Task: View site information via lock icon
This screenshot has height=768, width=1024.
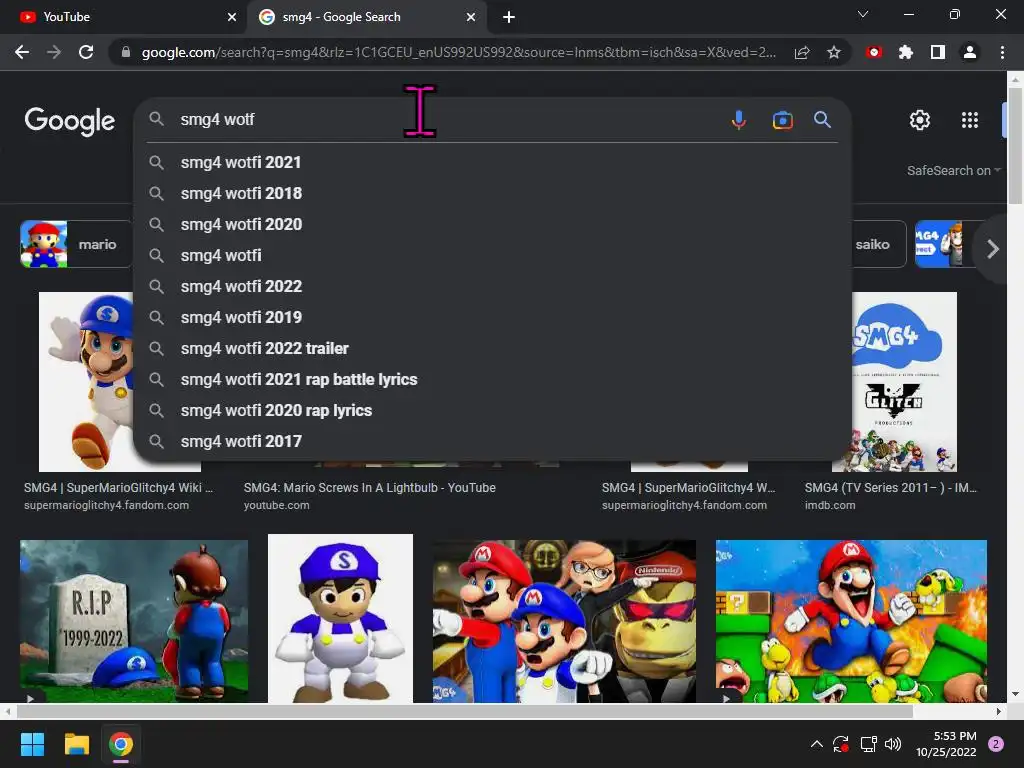Action: (x=125, y=52)
